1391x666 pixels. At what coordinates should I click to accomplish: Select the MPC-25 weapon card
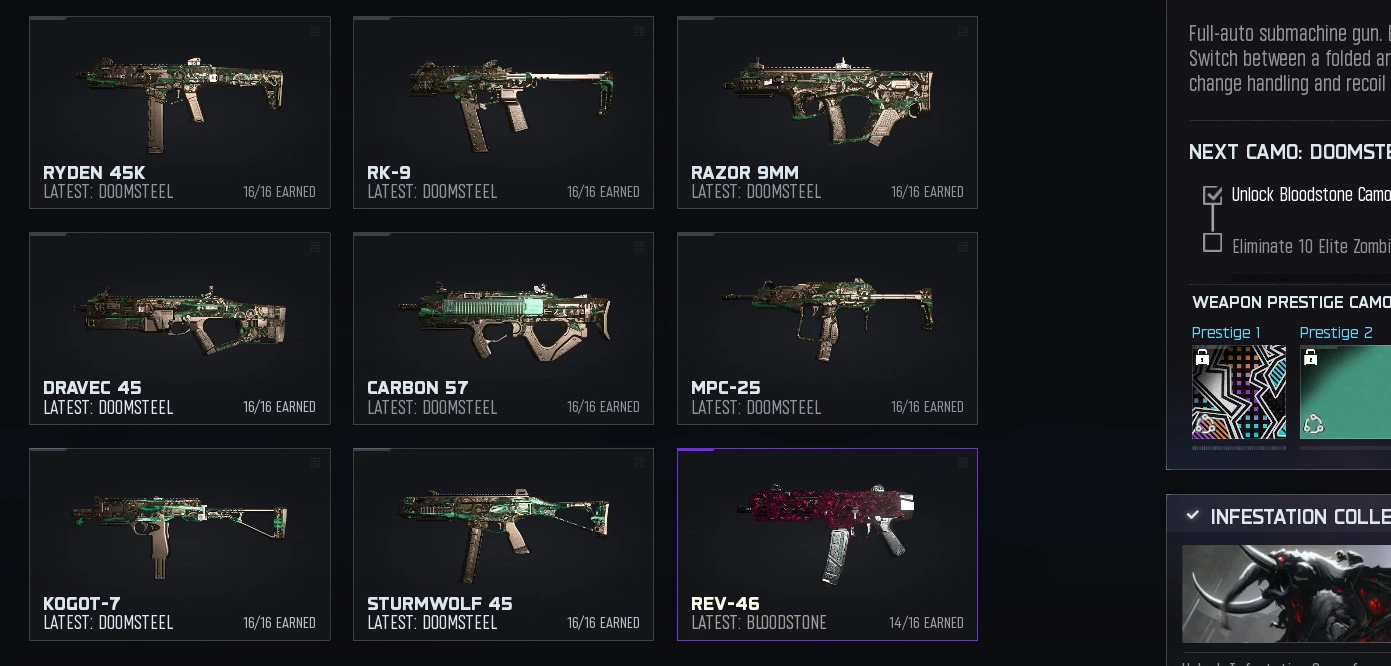coord(827,329)
